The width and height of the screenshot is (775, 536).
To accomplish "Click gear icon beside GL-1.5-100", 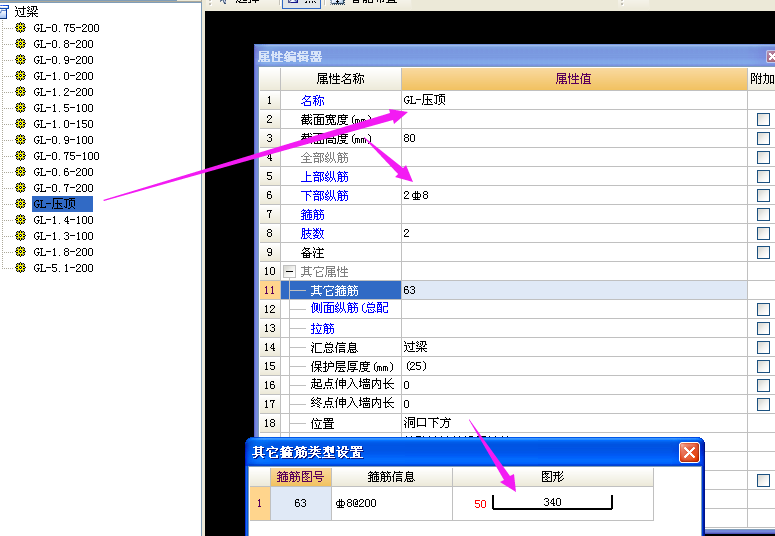I will pos(20,107).
